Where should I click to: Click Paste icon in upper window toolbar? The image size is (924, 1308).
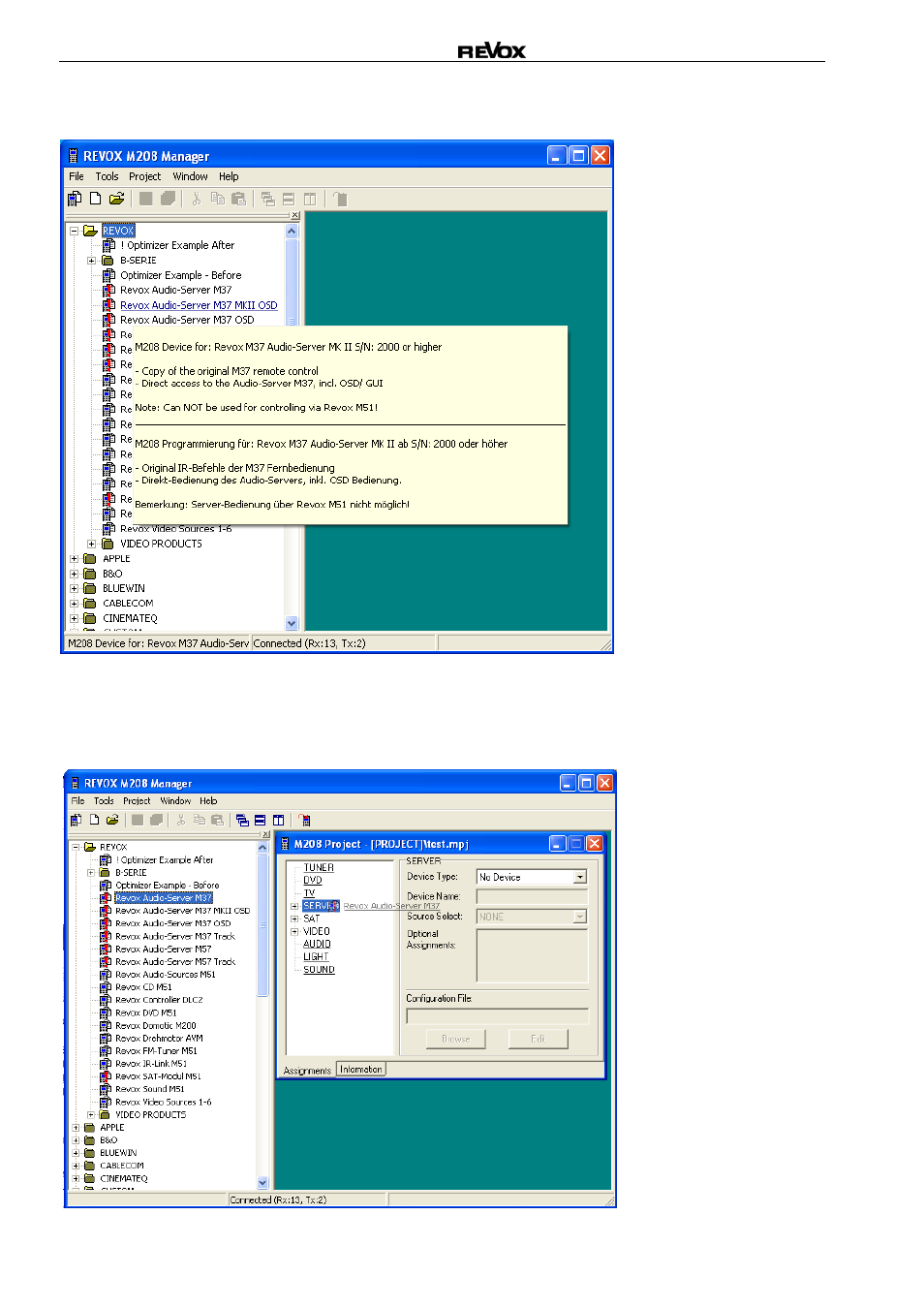[238, 199]
